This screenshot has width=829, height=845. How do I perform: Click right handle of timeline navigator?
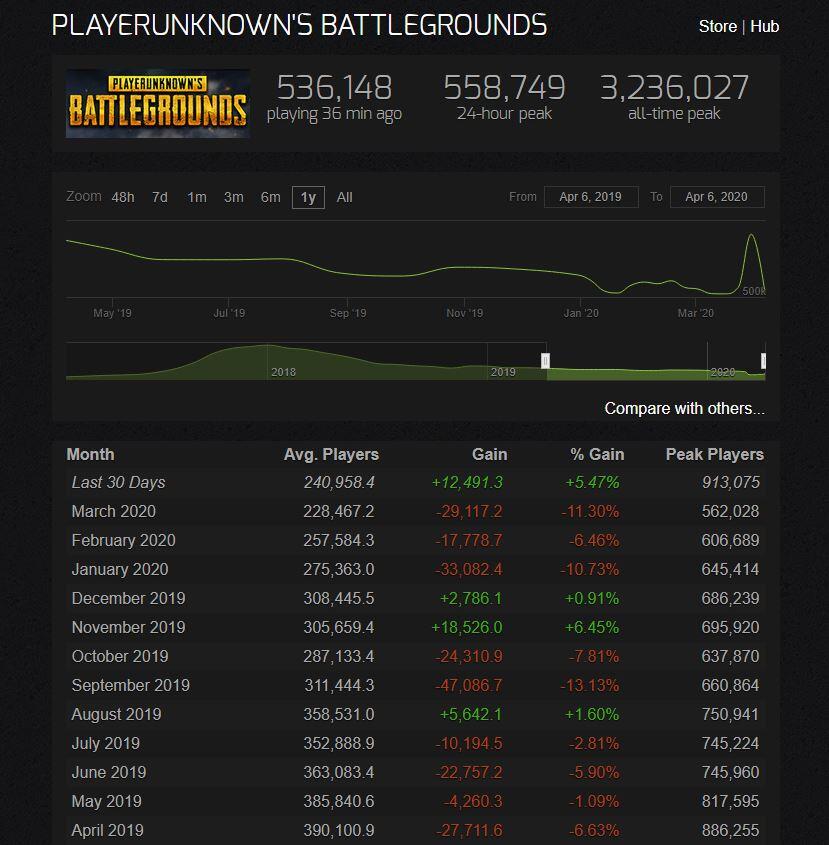click(763, 360)
